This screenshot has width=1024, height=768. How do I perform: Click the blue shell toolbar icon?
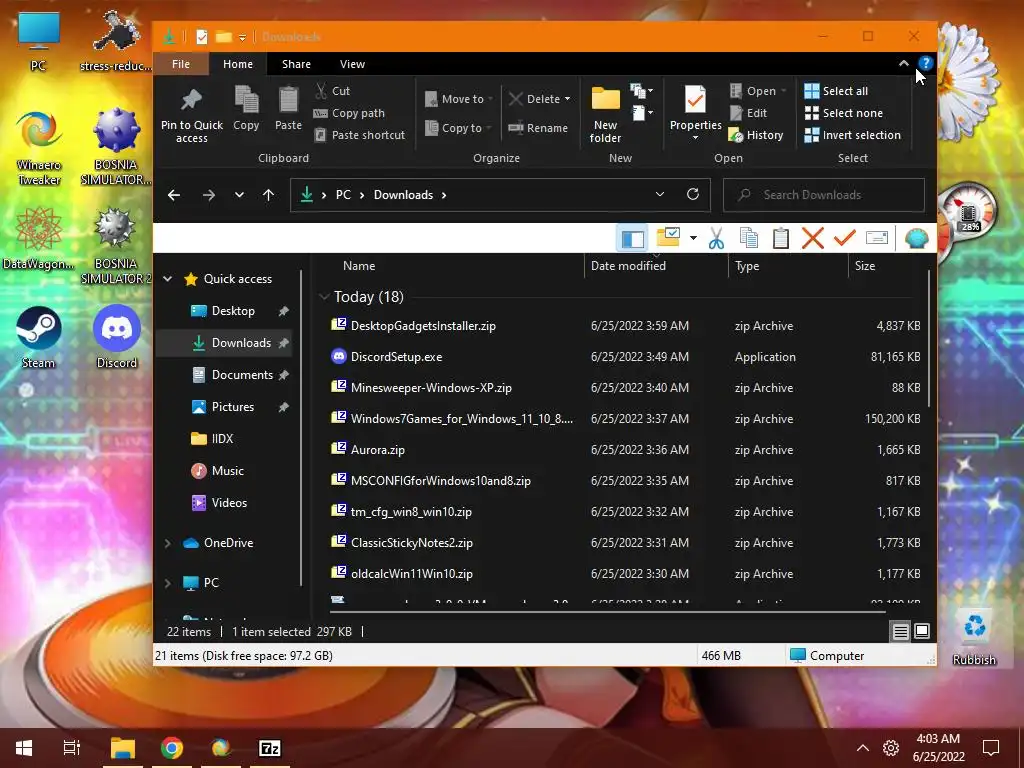tap(917, 238)
